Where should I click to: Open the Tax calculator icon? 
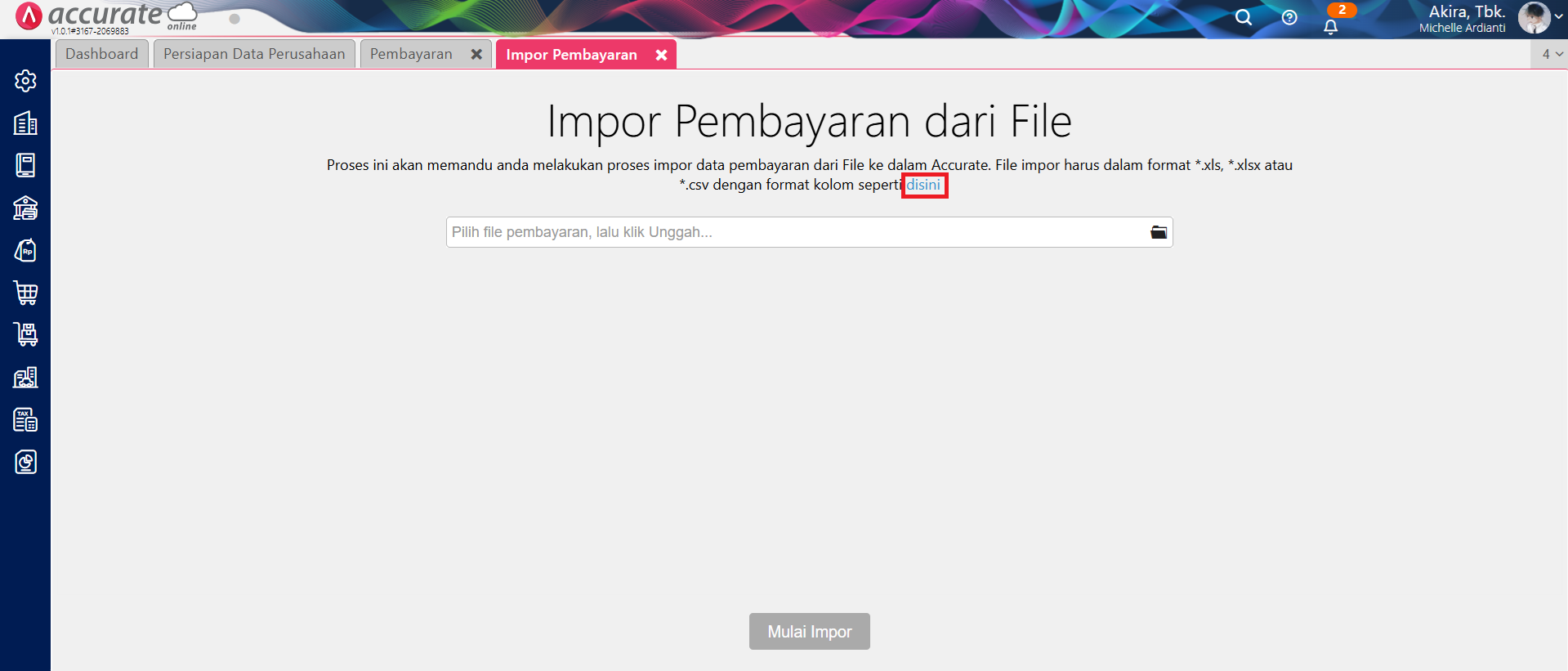(x=25, y=419)
